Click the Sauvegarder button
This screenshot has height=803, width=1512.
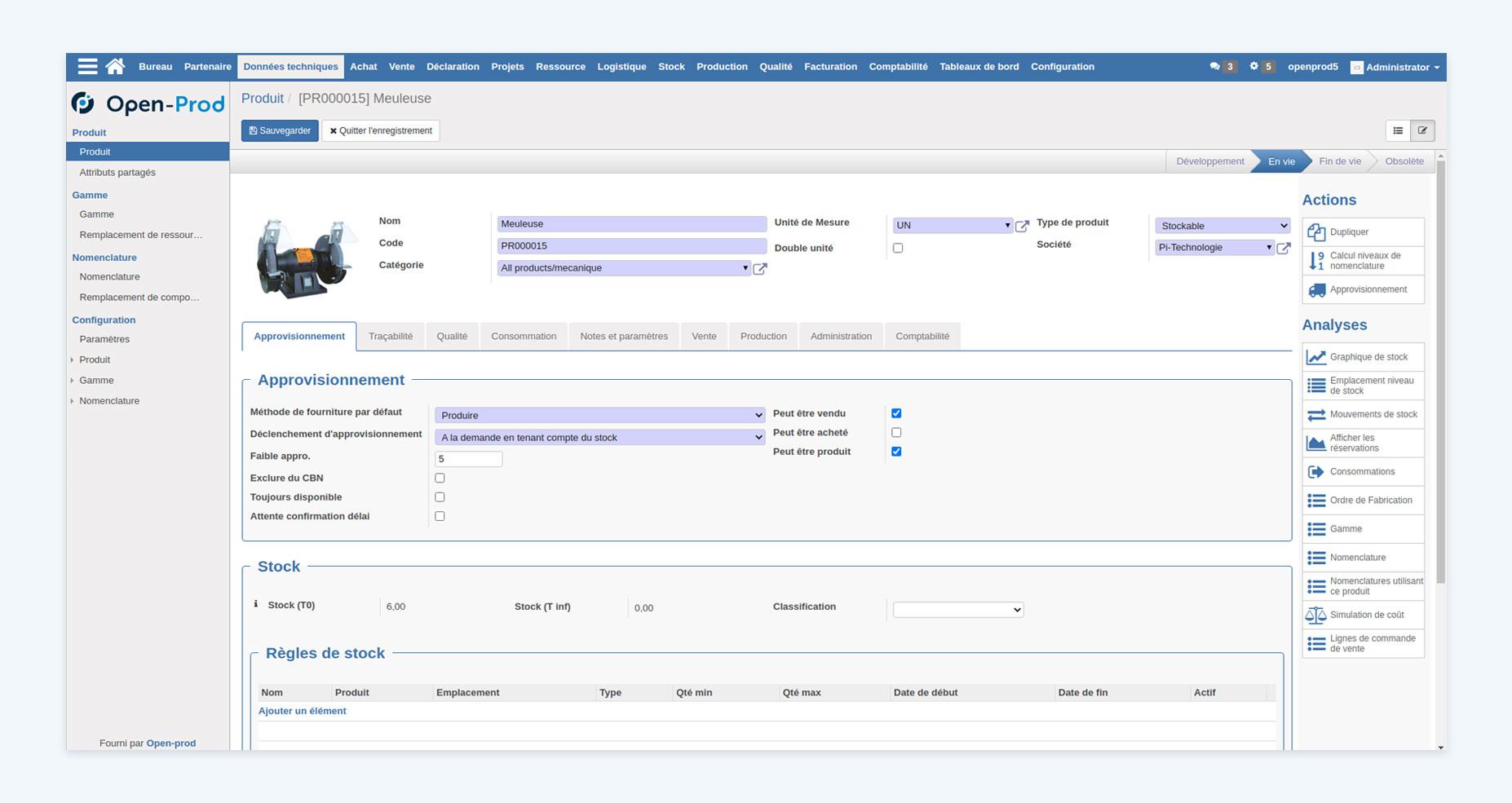click(x=280, y=130)
